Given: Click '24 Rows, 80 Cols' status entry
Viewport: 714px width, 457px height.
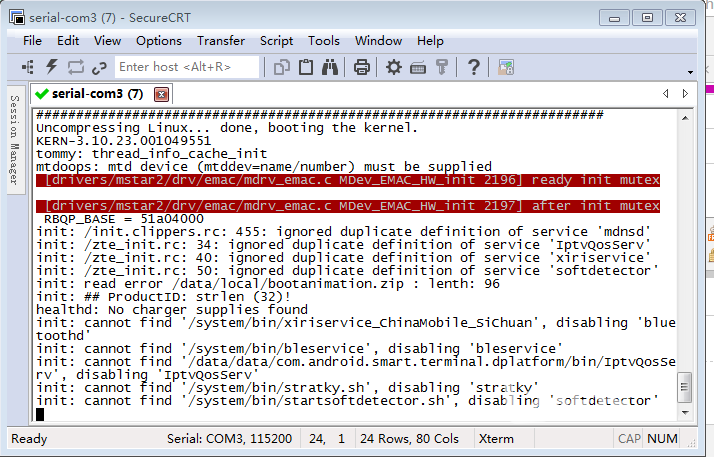Looking at the screenshot, I should [x=409, y=439].
